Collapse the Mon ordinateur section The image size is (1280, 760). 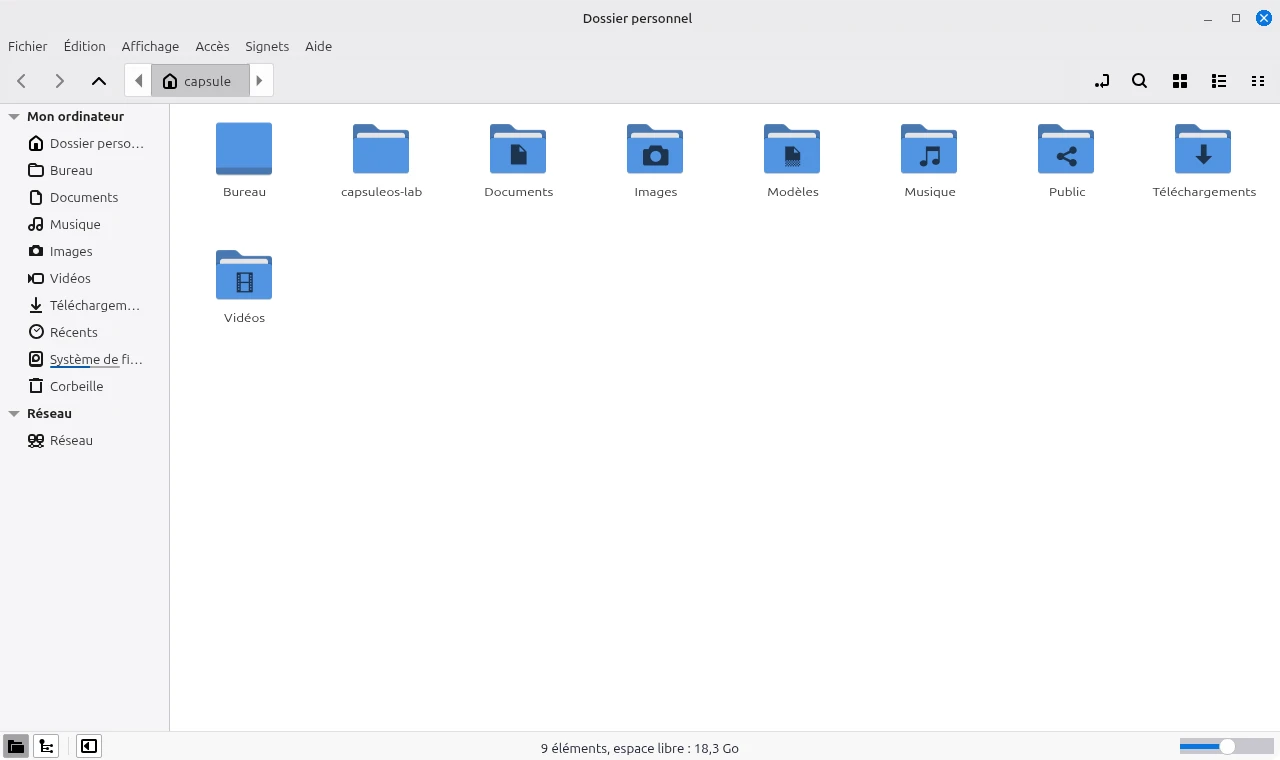point(14,117)
